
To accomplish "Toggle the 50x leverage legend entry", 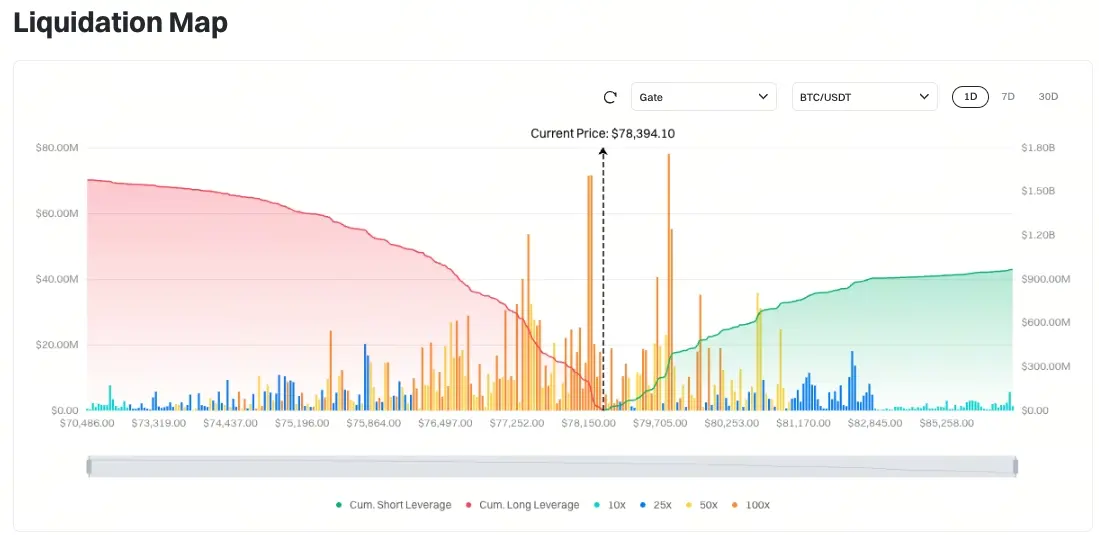I will [x=702, y=505].
